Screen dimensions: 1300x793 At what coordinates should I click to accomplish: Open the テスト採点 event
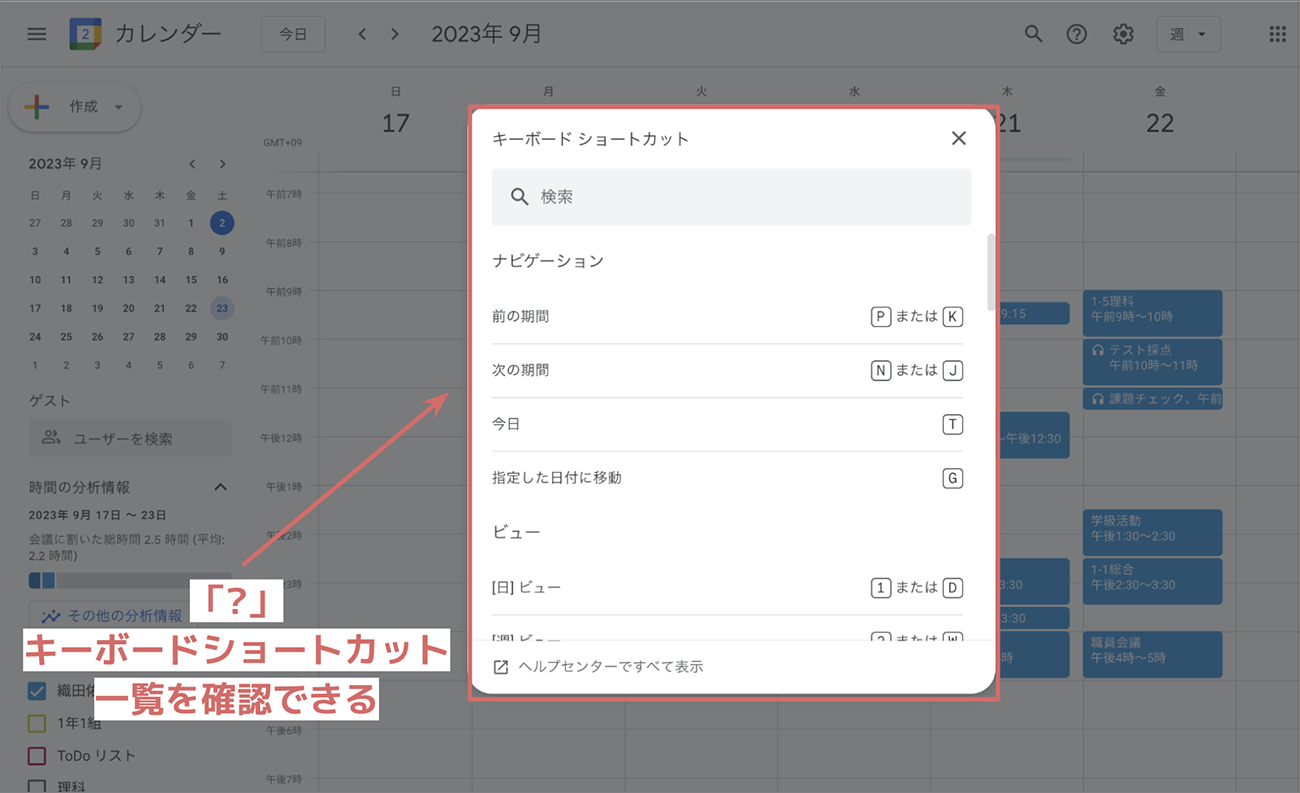(1152, 361)
